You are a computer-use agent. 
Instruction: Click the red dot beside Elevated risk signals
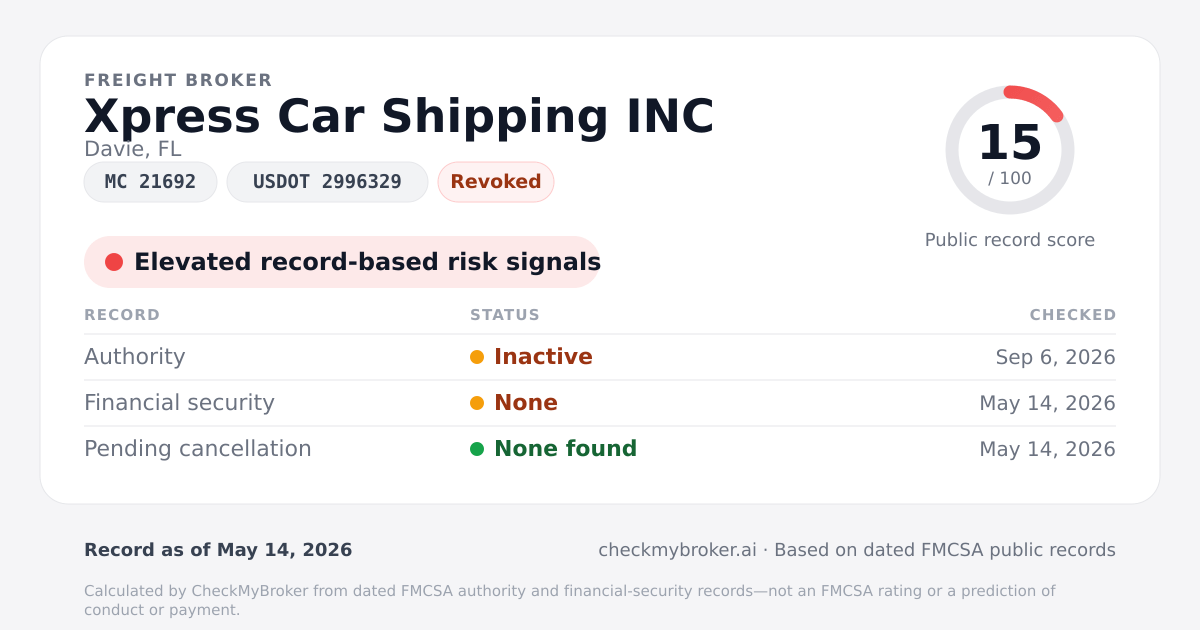coord(114,262)
